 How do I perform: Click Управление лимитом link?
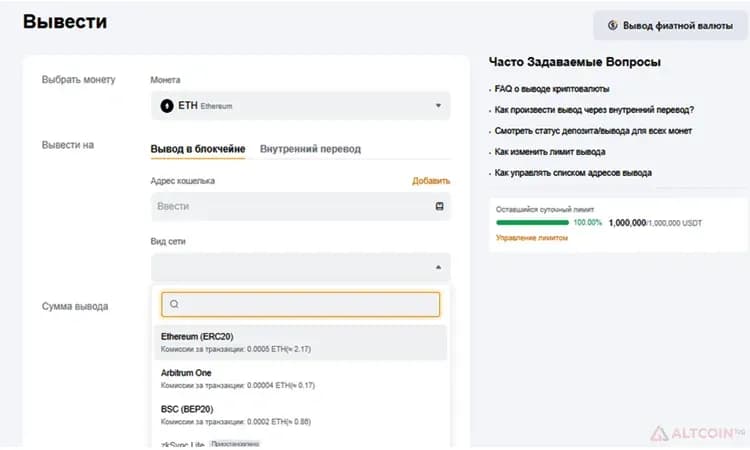tap(531, 238)
